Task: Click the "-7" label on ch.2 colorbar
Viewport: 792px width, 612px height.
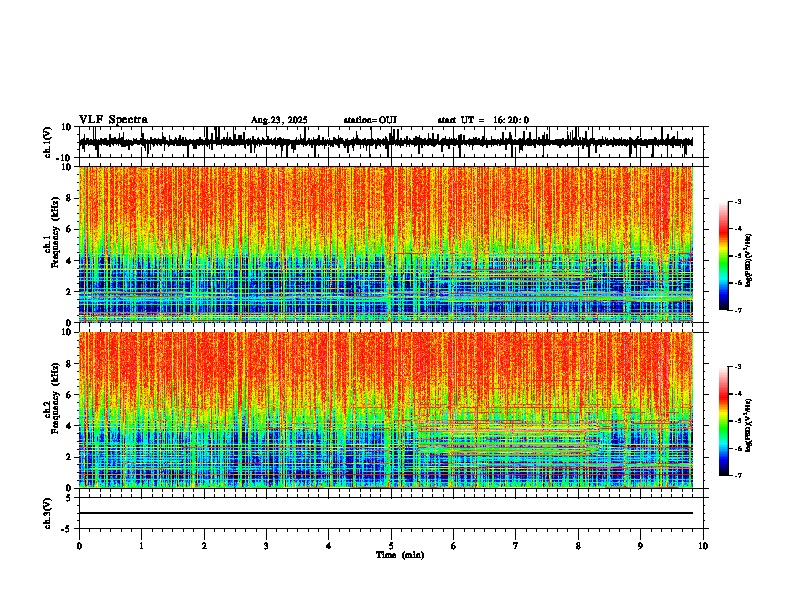Action: click(x=738, y=475)
